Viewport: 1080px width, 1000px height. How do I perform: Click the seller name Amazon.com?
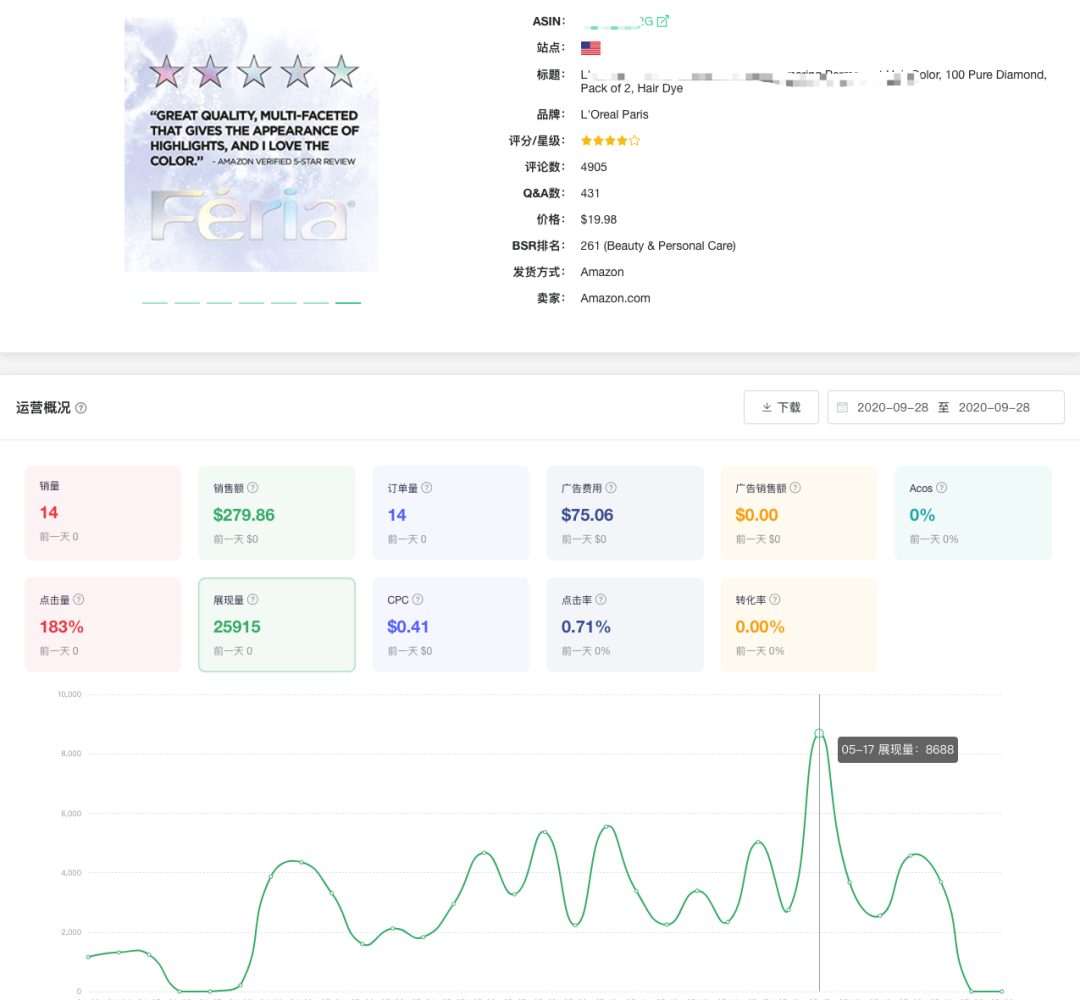point(615,298)
